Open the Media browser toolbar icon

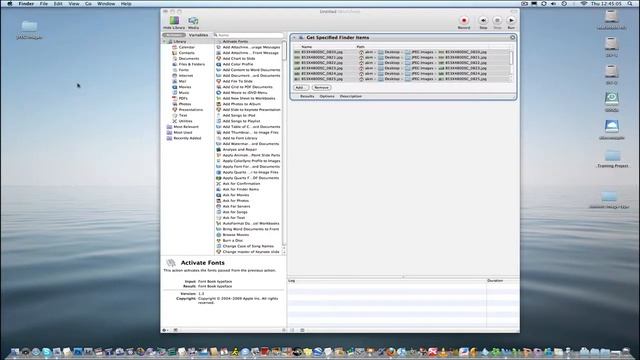193,22
